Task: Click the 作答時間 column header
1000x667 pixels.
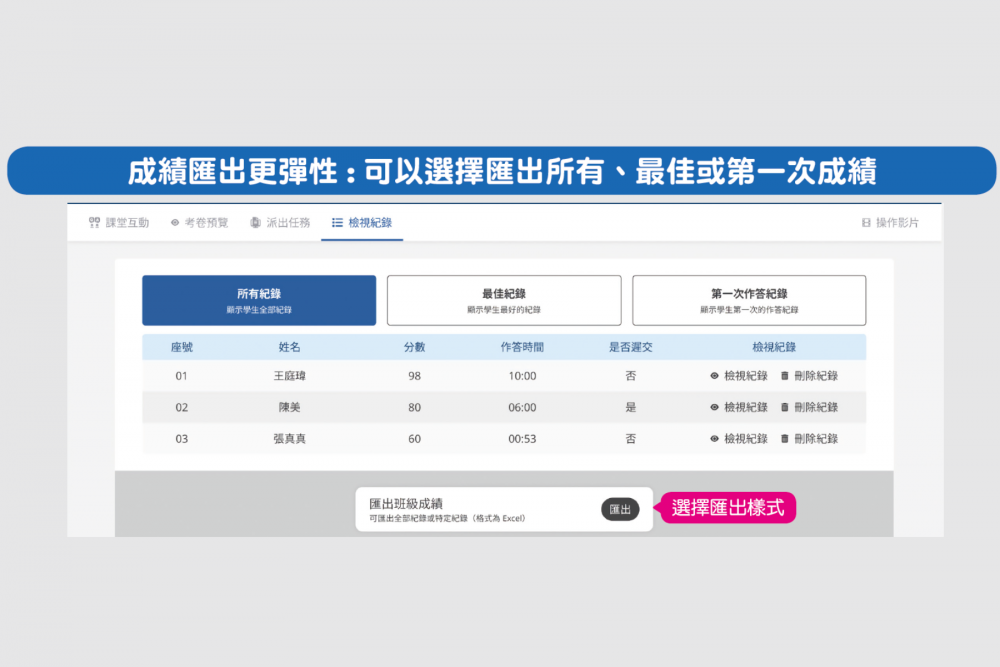Action: tap(522, 347)
